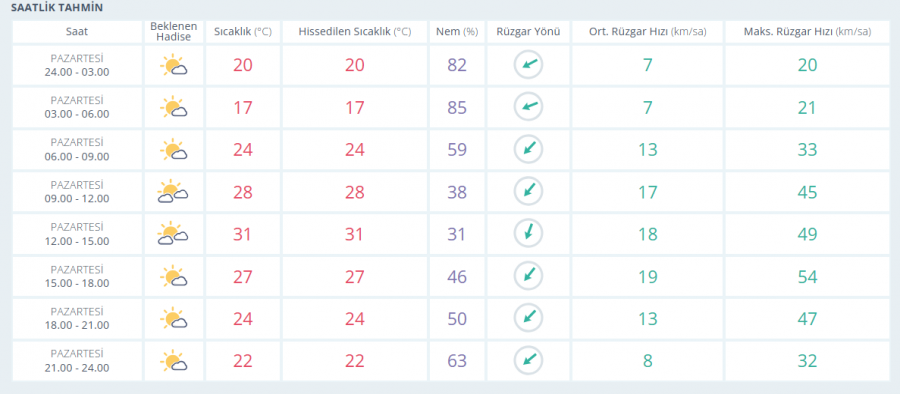Click the Ort. Rüzgar Hızı column header
The height and width of the screenshot is (394, 900).
pyautogui.click(x=647, y=32)
